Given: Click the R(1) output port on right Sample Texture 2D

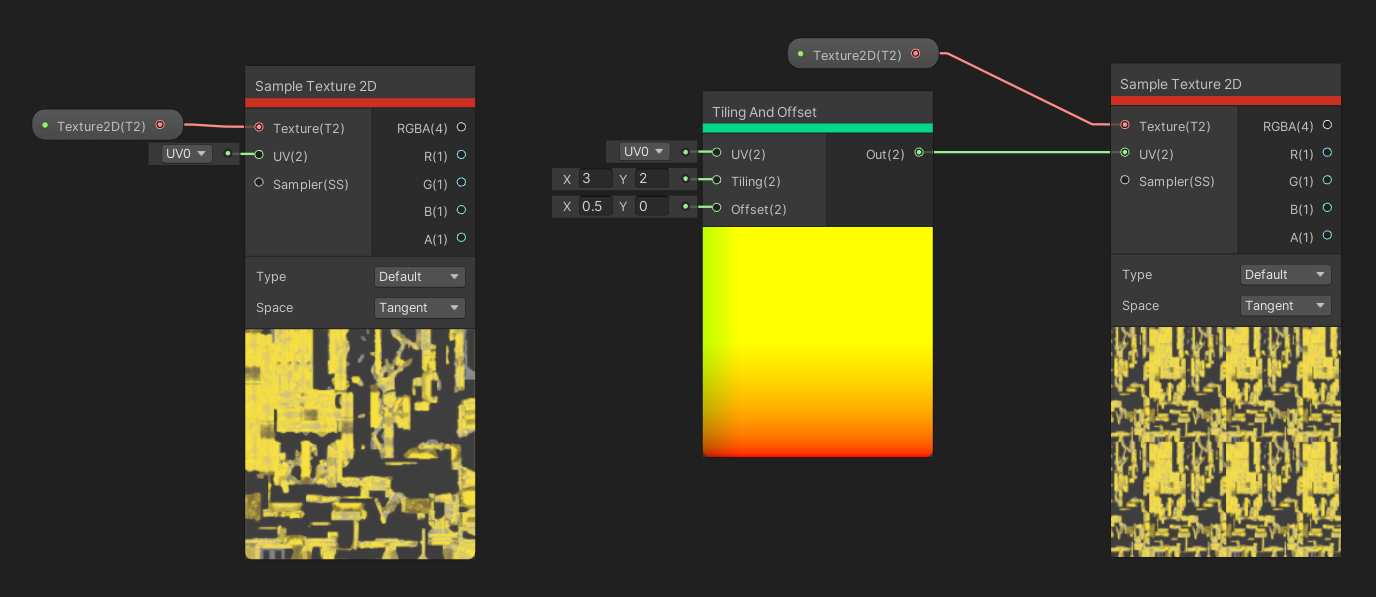Looking at the screenshot, I should tap(1327, 154).
